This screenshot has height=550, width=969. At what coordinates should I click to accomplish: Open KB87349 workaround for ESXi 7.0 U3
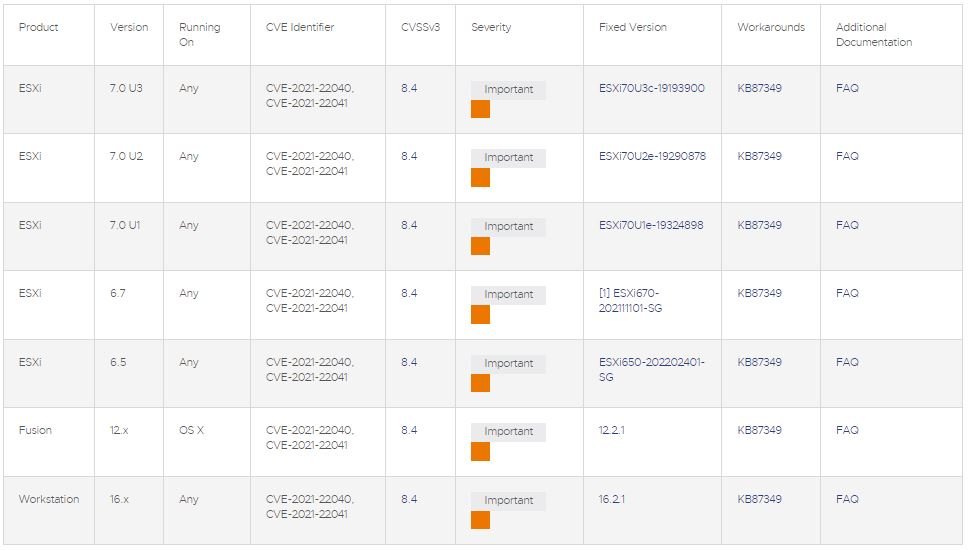coord(759,88)
